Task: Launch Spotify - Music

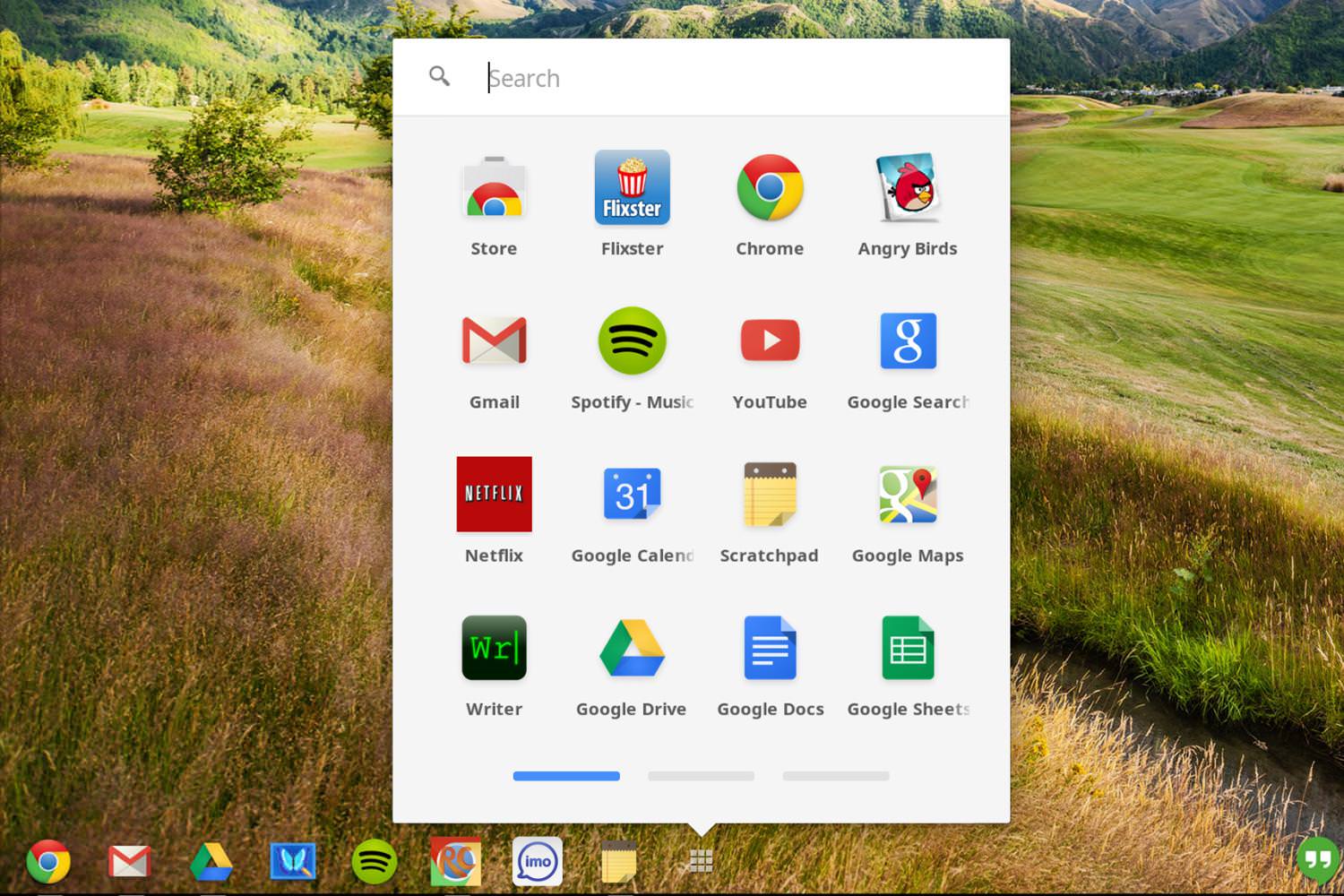Action: (632, 340)
